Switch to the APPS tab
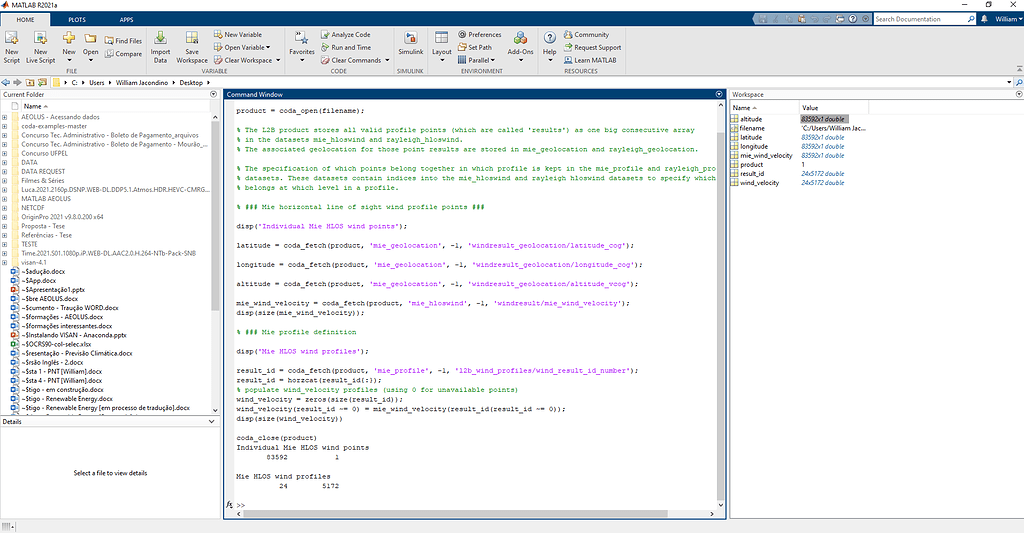Viewport: 1024px width, 533px height. pos(127,19)
